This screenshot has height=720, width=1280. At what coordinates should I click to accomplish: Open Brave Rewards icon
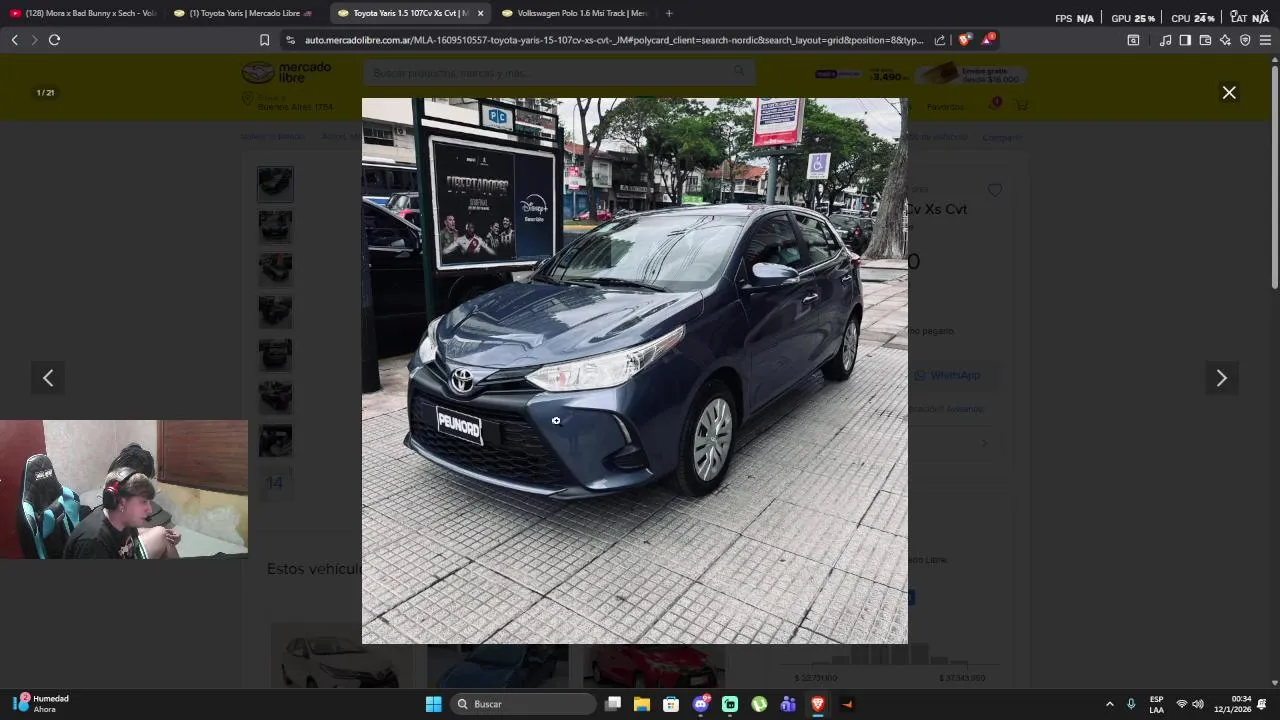pos(988,40)
